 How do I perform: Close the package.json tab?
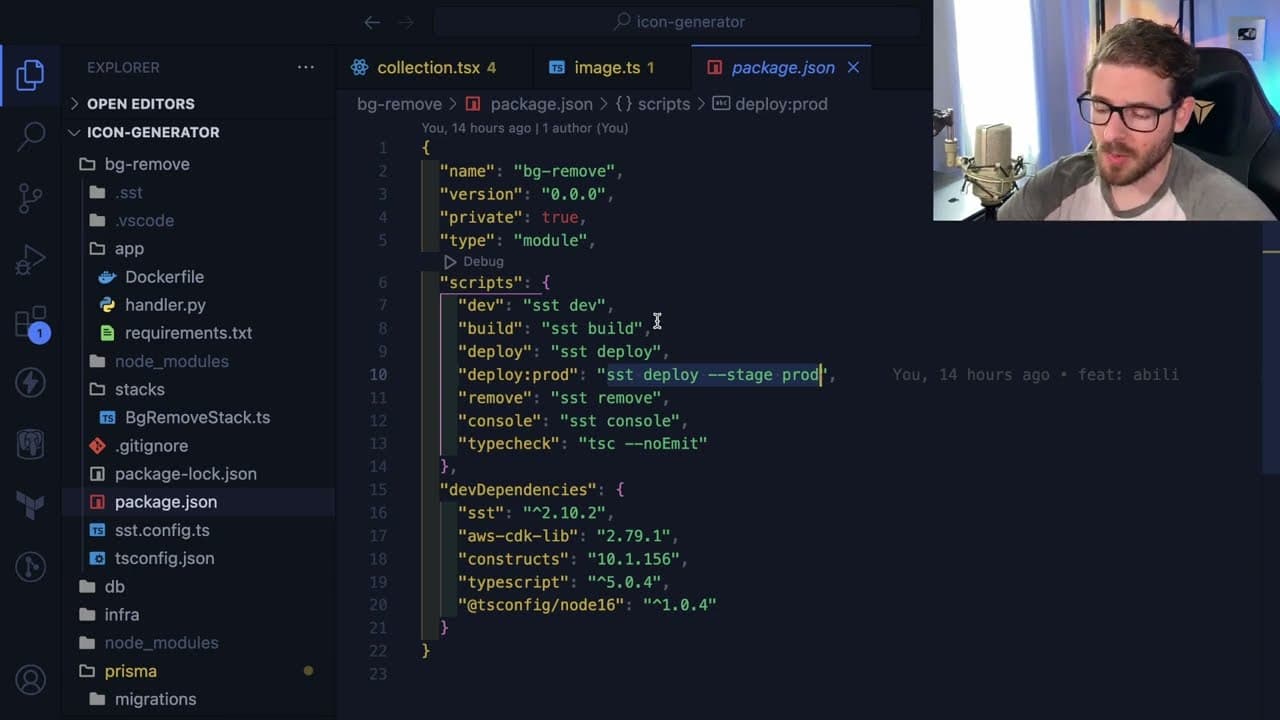tap(853, 68)
